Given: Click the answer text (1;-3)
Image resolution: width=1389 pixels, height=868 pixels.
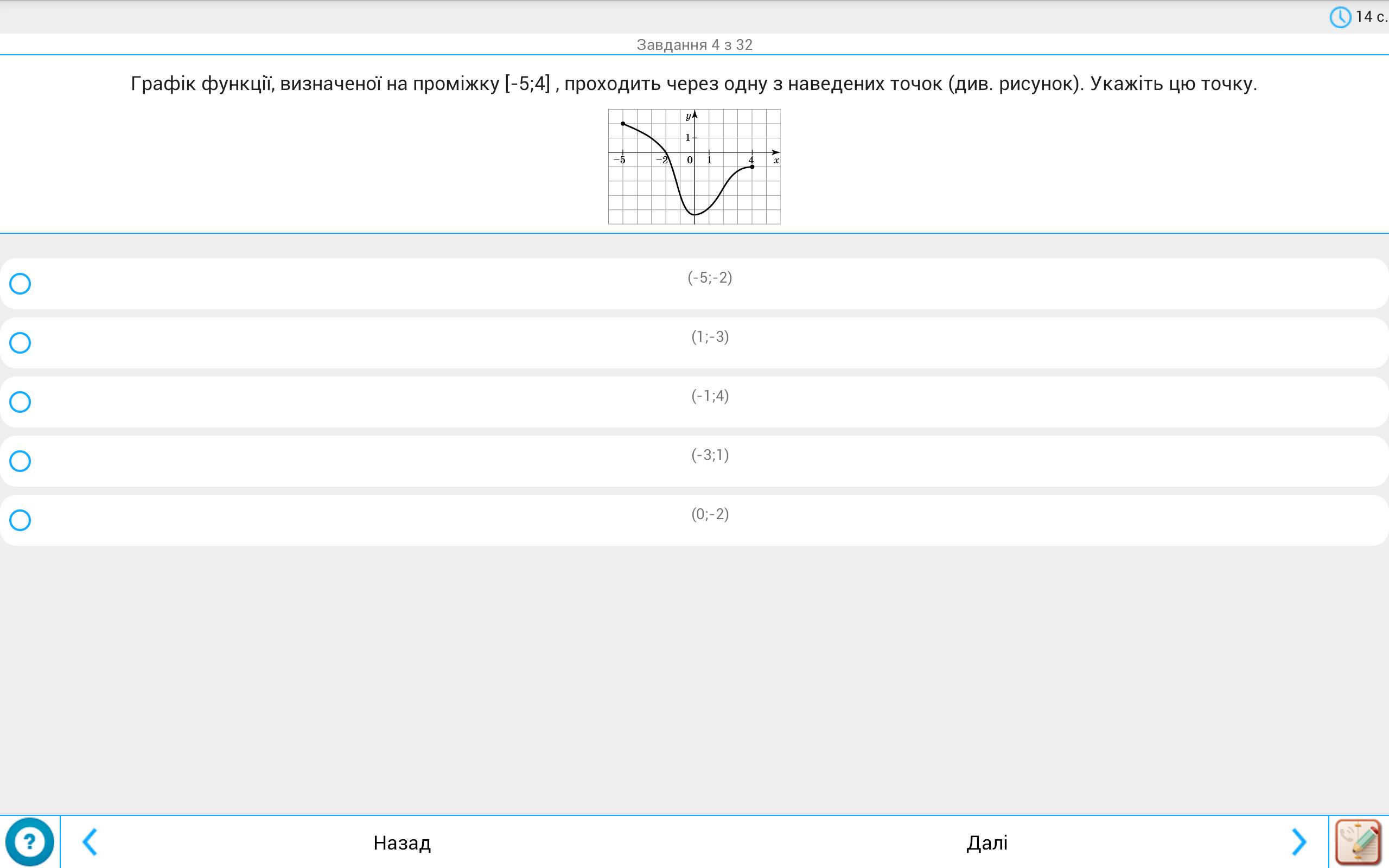Looking at the screenshot, I should (710, 337).
